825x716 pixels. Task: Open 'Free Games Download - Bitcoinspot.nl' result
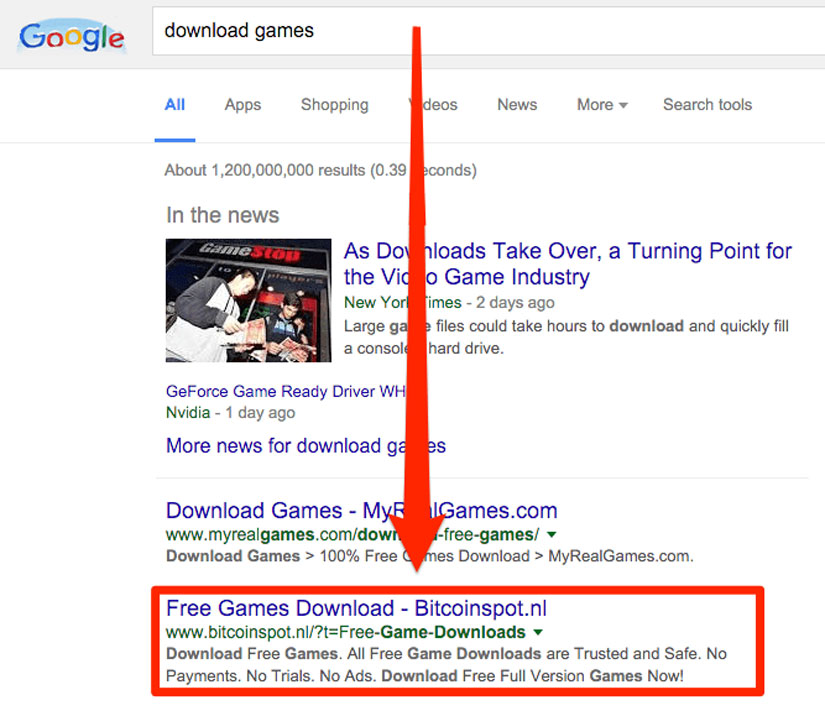tap(356, 608)
